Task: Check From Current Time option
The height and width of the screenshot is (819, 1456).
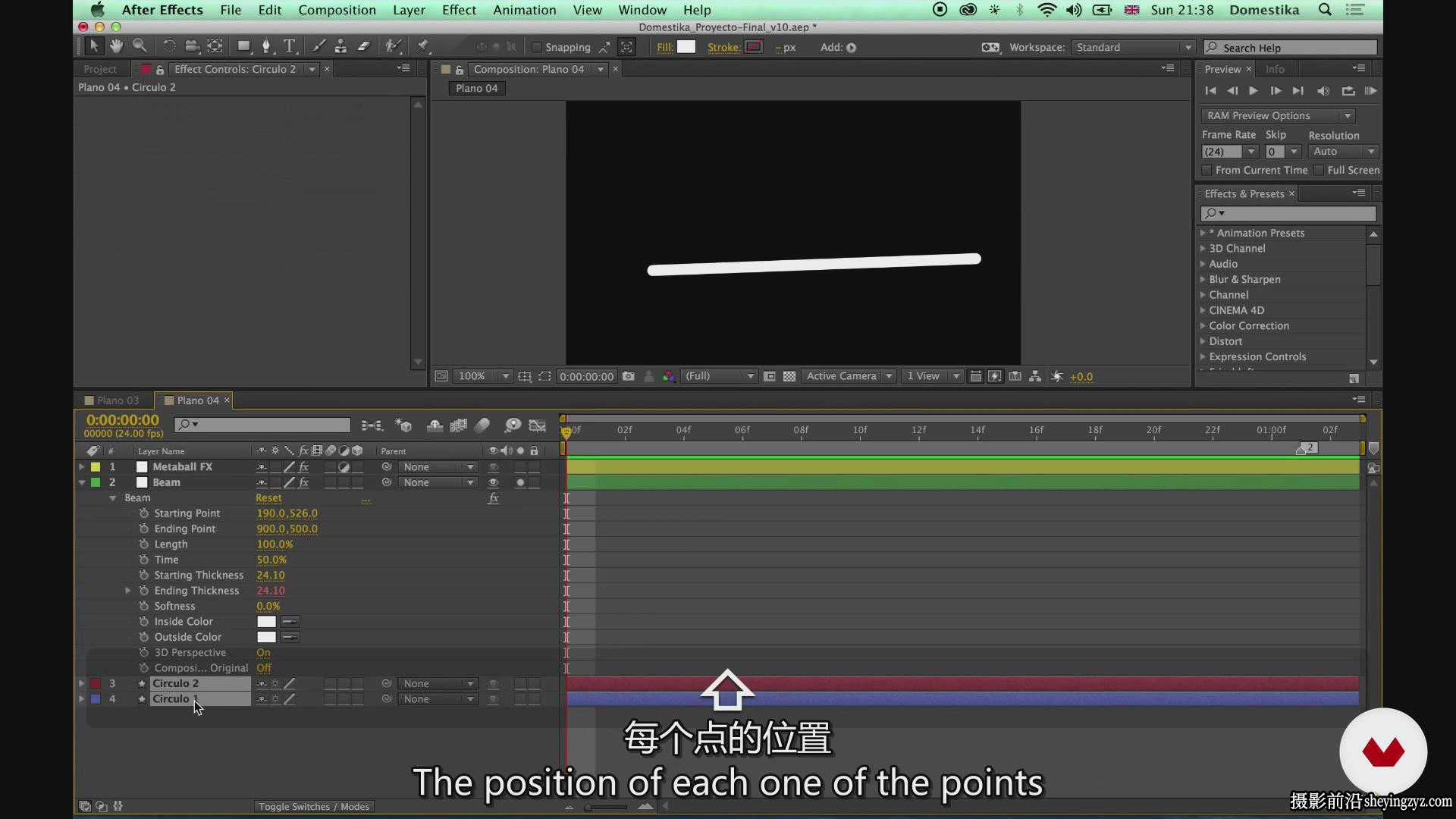Action: point(1207,170)
